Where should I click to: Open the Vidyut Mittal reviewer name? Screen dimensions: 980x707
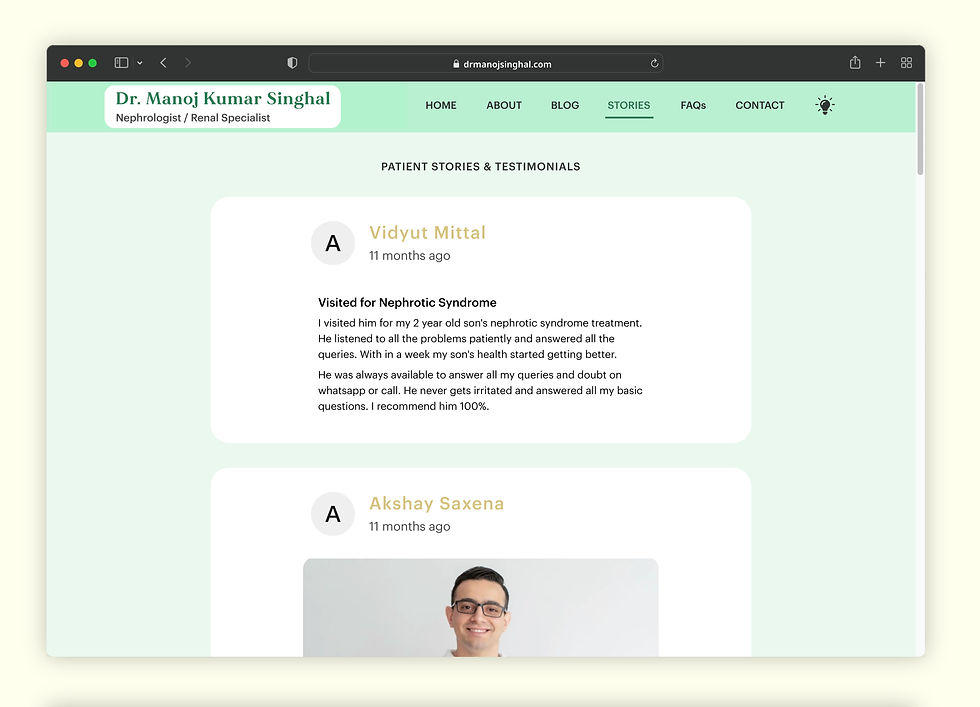(428, 233)
